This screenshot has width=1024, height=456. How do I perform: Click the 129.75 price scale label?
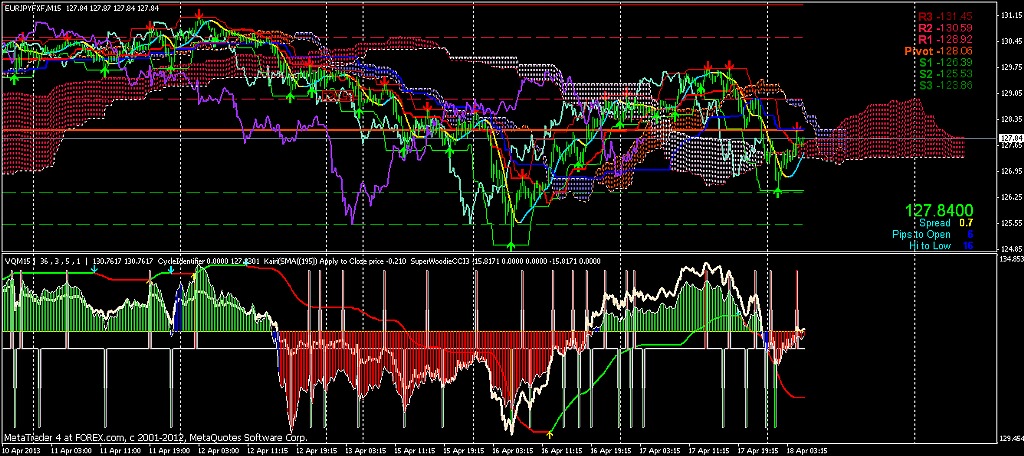pyautogui.click(x=1010, y=67)
